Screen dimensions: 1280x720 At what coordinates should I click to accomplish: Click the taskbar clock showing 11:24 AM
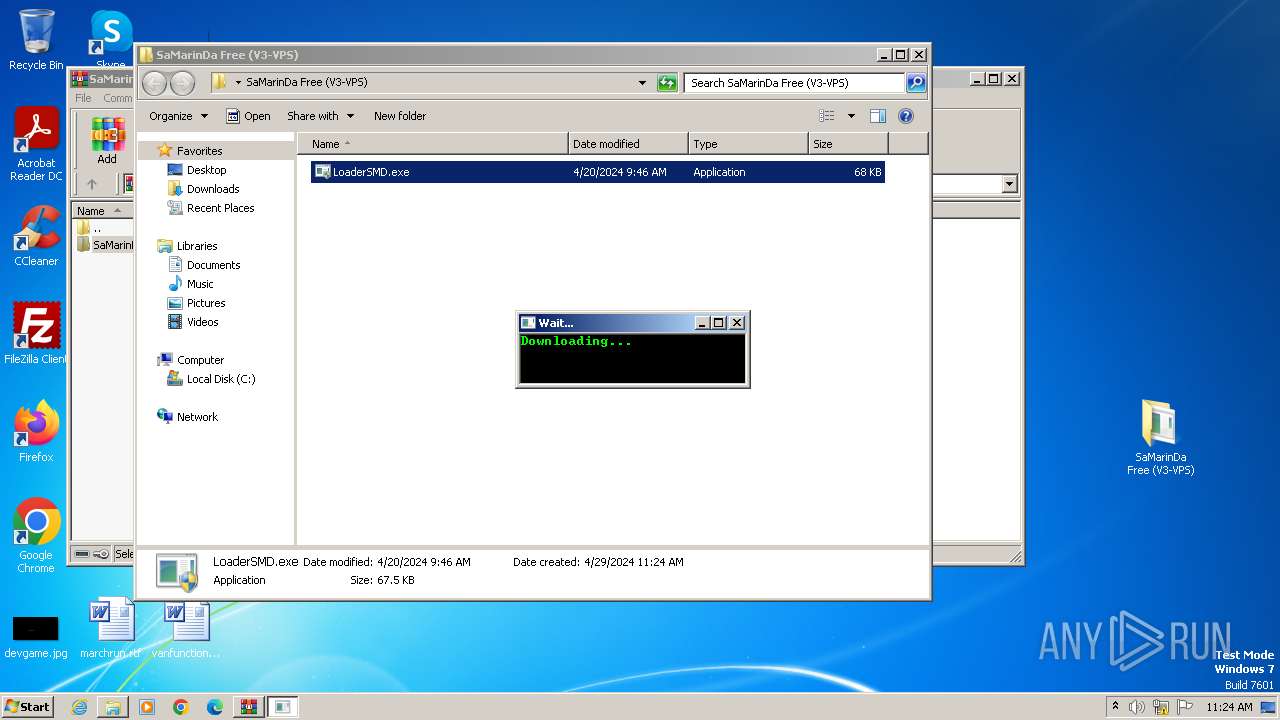point(1229,707)
